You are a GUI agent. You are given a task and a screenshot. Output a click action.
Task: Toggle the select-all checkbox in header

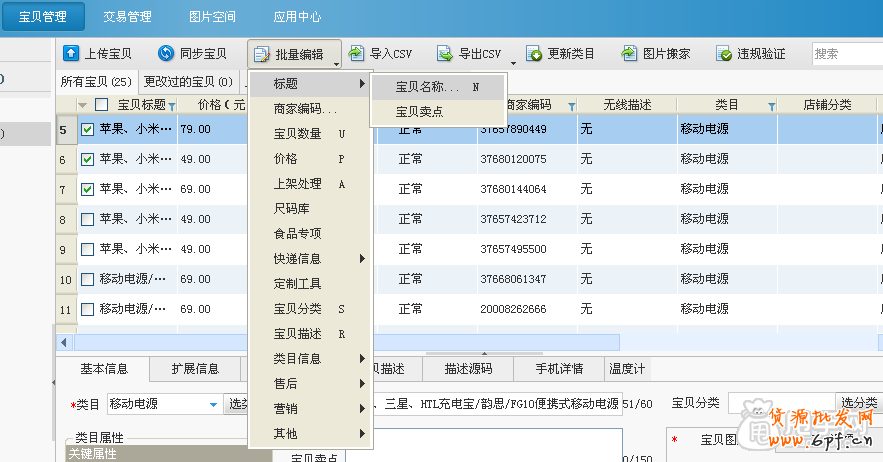(101, 105)
